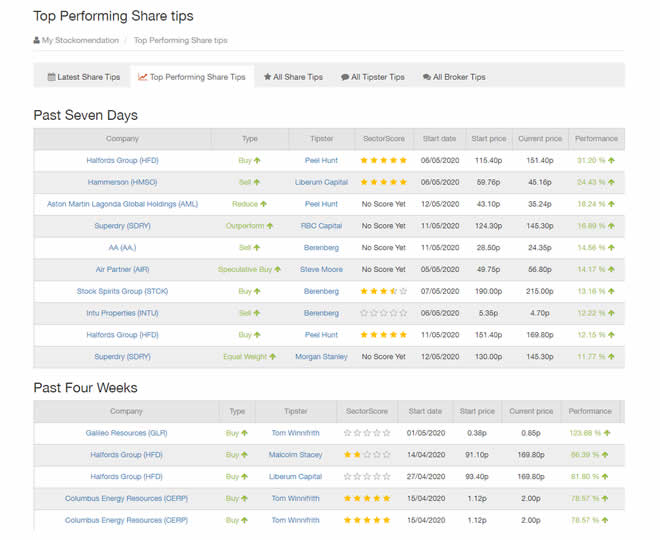This screenshot has height=540, width=660.
Task: Click the Performance column header in Past Seven Days
Action: coord(596,138)
